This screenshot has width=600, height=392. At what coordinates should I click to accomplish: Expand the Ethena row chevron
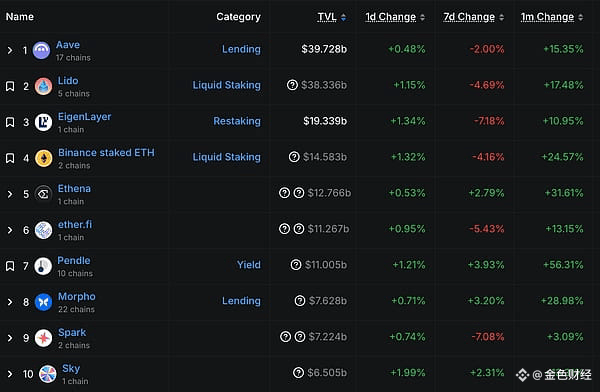10,194
